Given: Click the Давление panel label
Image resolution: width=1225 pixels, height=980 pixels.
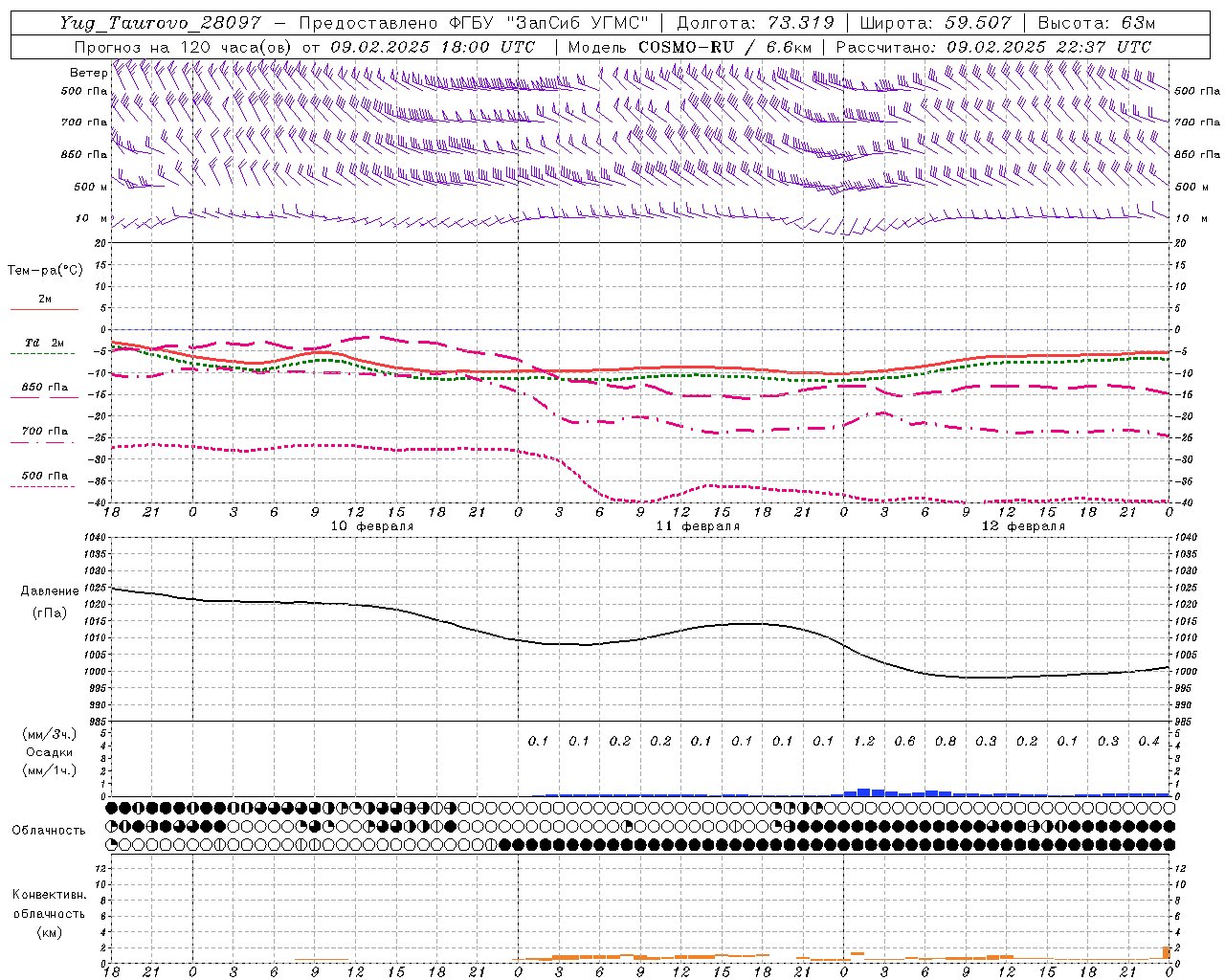Looking at the screenshot, I should pyautogui.click(x=50, y=591).
